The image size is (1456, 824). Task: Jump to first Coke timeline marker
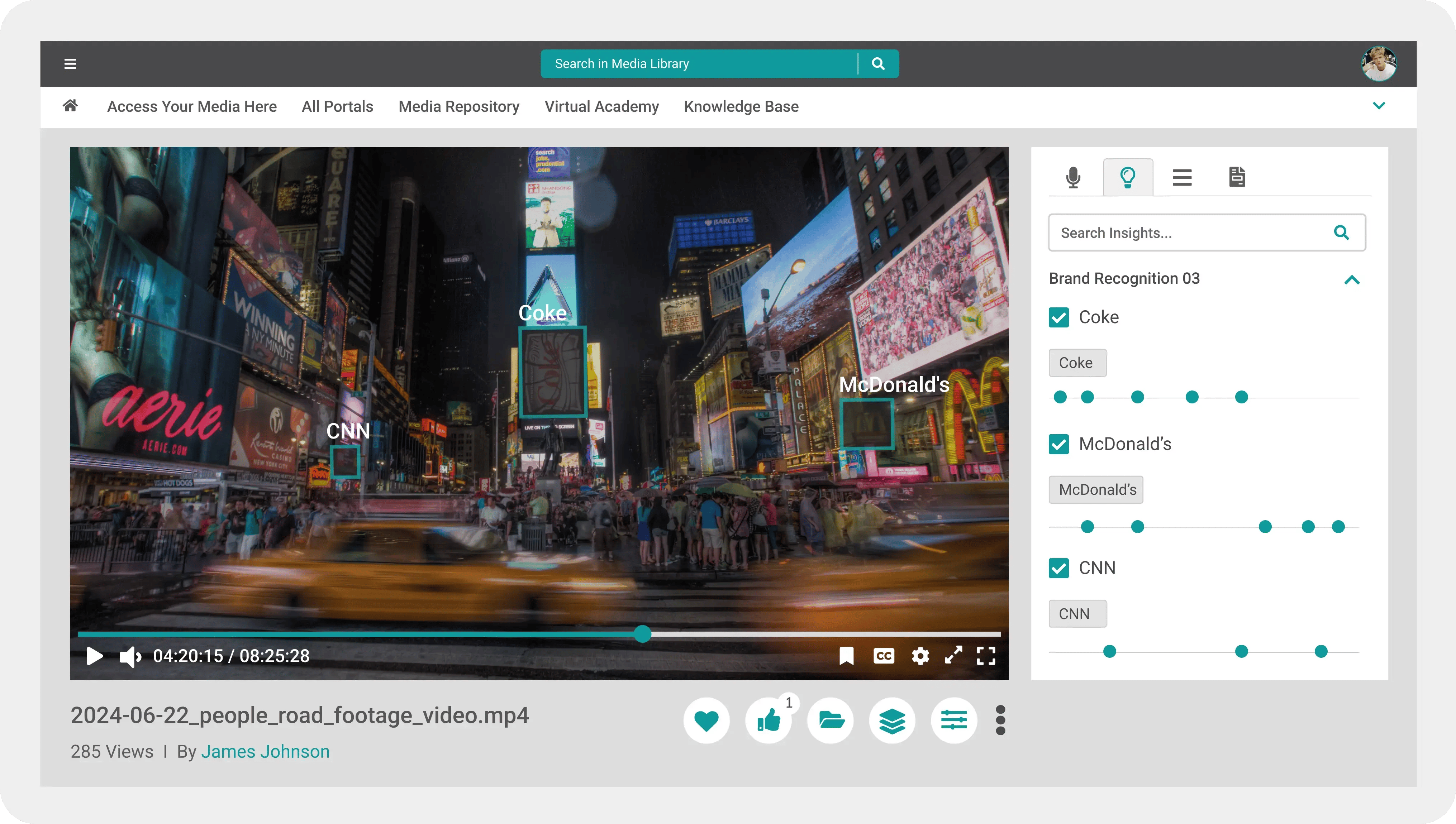1060,397
